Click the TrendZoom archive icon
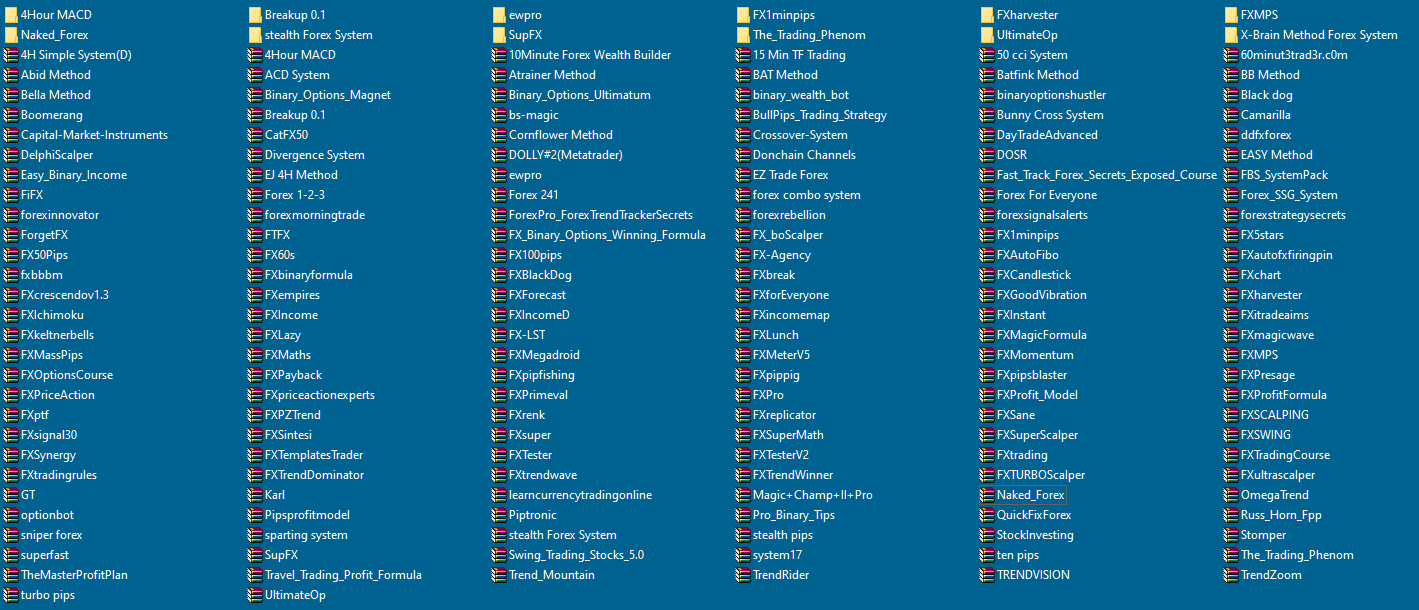 point(1231,575)
